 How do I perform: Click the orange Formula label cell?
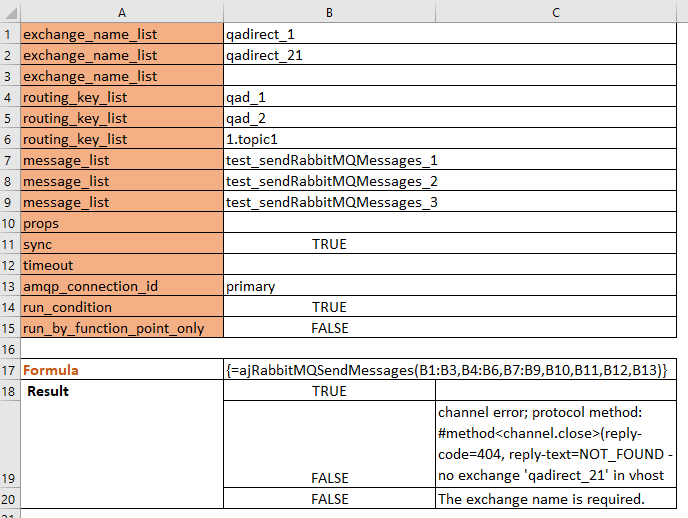coord(120,370)
